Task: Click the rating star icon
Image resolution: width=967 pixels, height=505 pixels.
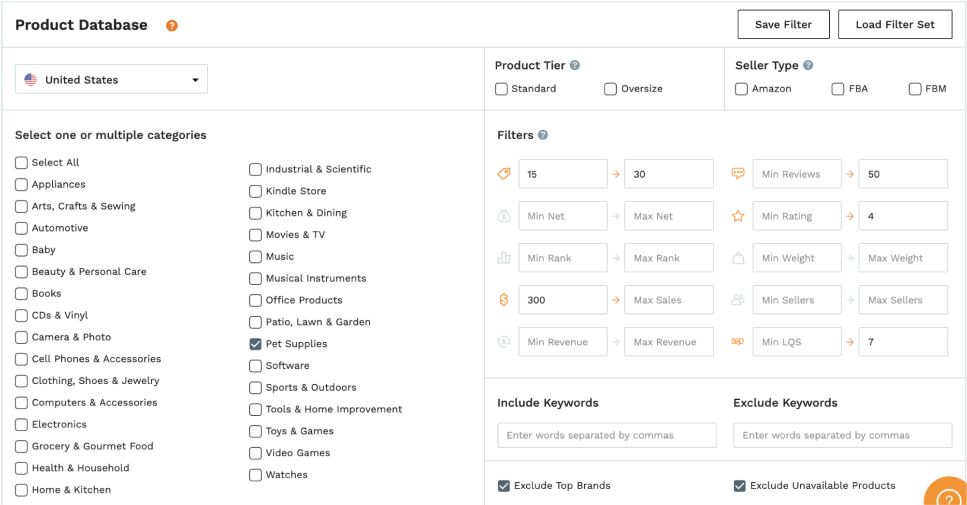Action: coord(738,216)
